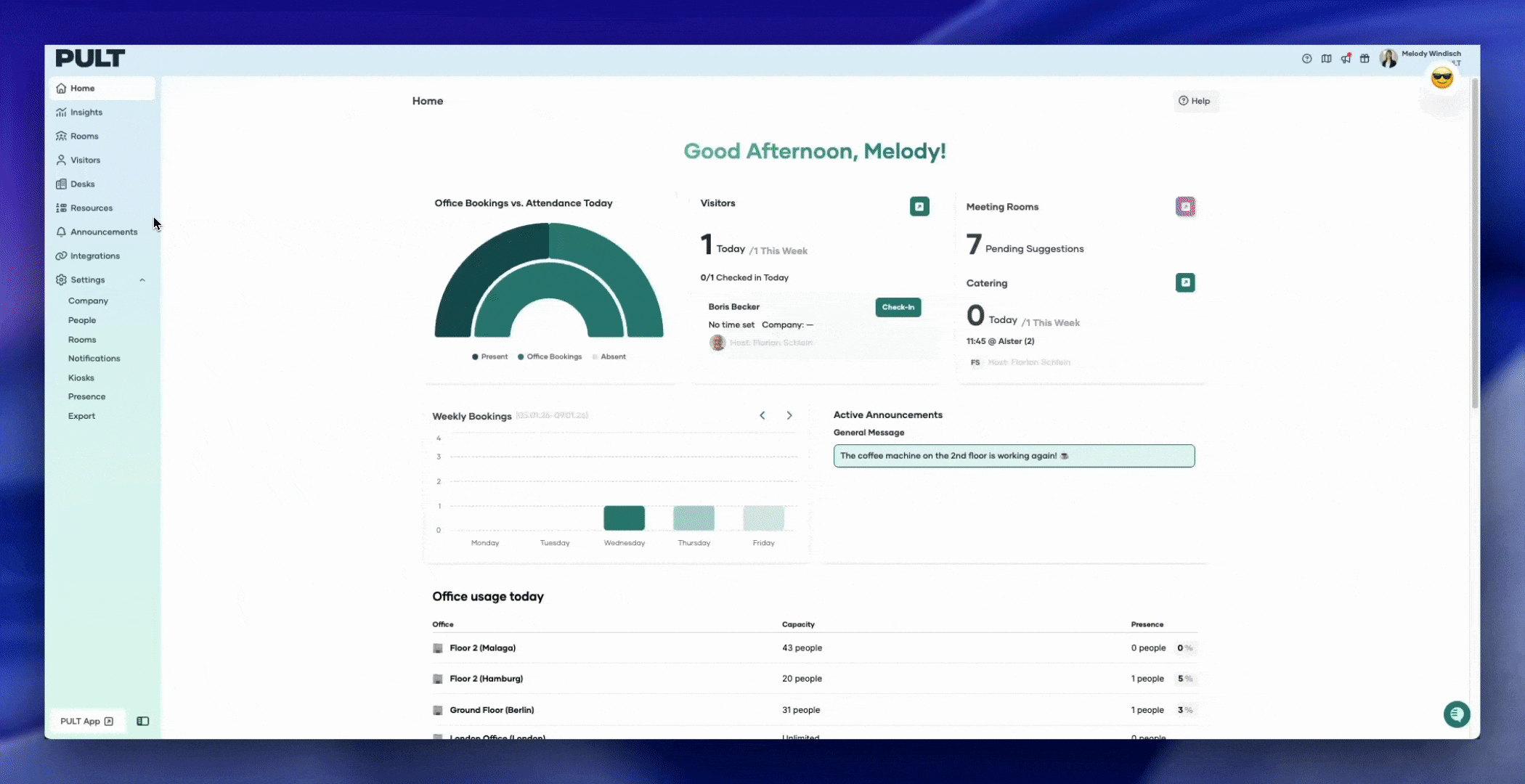Click the gift icon in the top bar
The image size is (1525, 784).
click(x=1365, y=59)
